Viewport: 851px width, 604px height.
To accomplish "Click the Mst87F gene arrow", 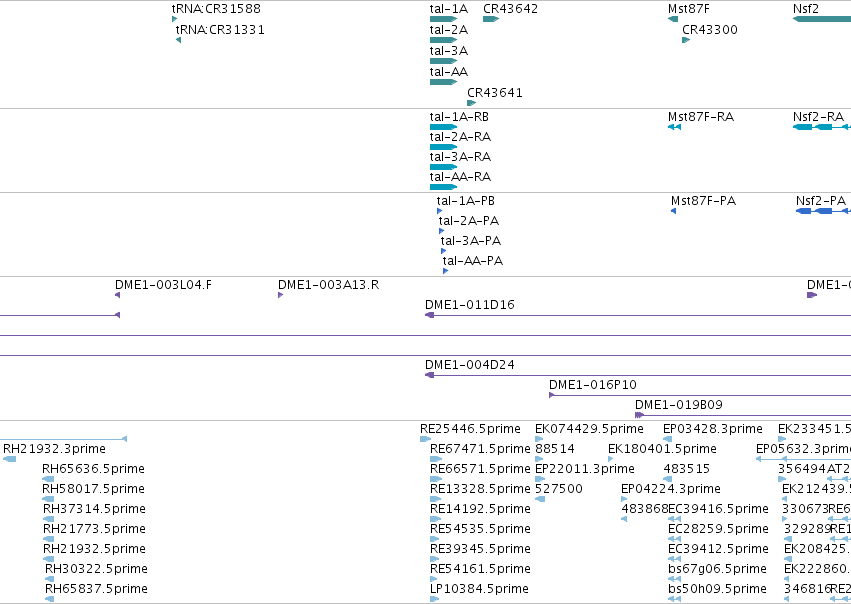I will coord(673,19).
